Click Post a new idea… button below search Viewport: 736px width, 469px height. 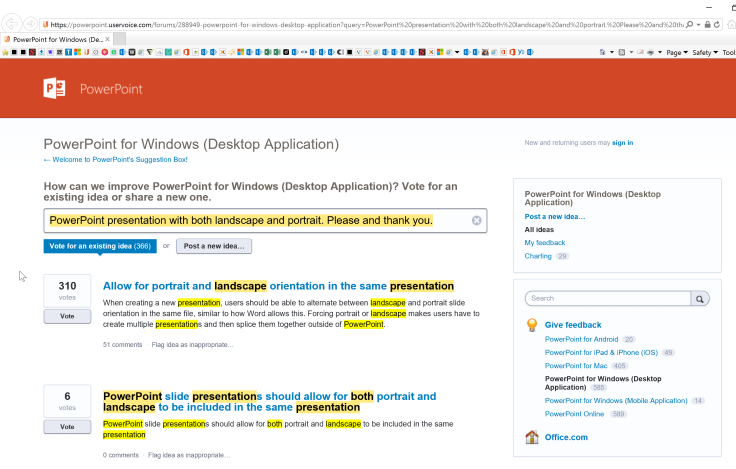pyautogui.click(x=214, y=246)
